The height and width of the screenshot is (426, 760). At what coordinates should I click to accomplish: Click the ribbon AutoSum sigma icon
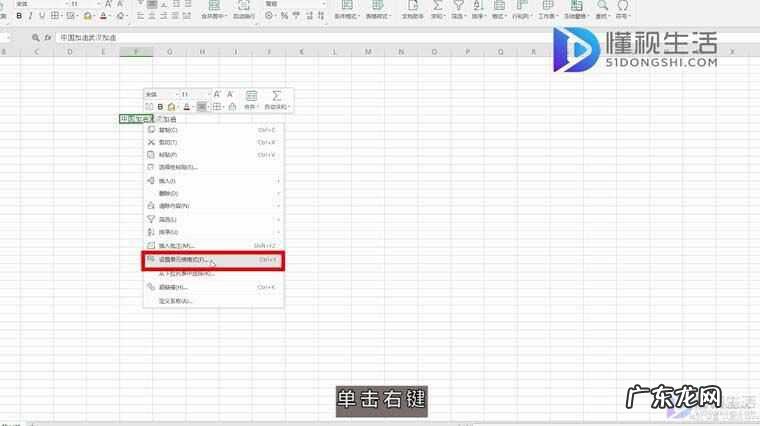click(x=437, y=6)
